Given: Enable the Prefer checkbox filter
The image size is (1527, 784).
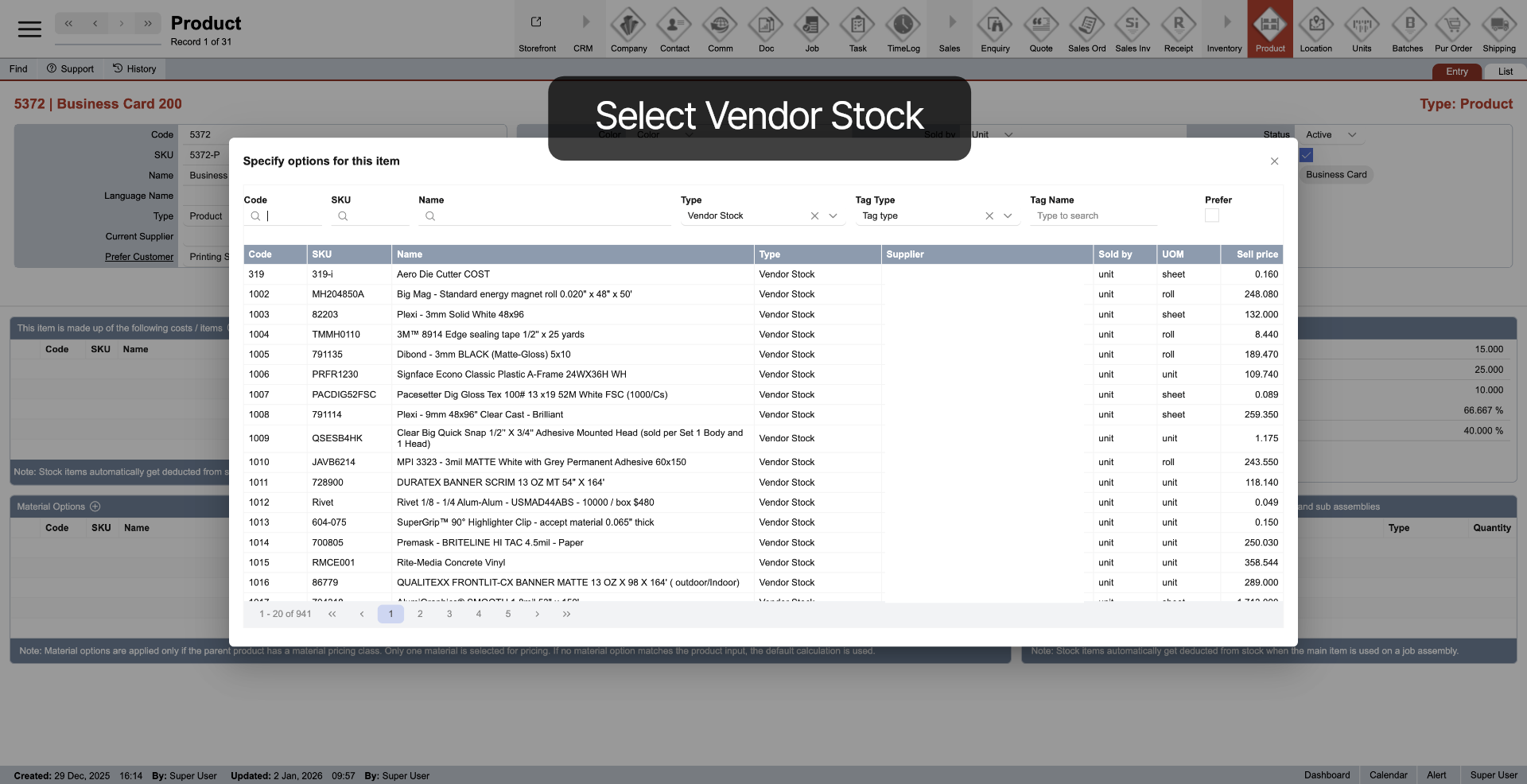Looking at the screenshot, I should tap(1211, 215).
